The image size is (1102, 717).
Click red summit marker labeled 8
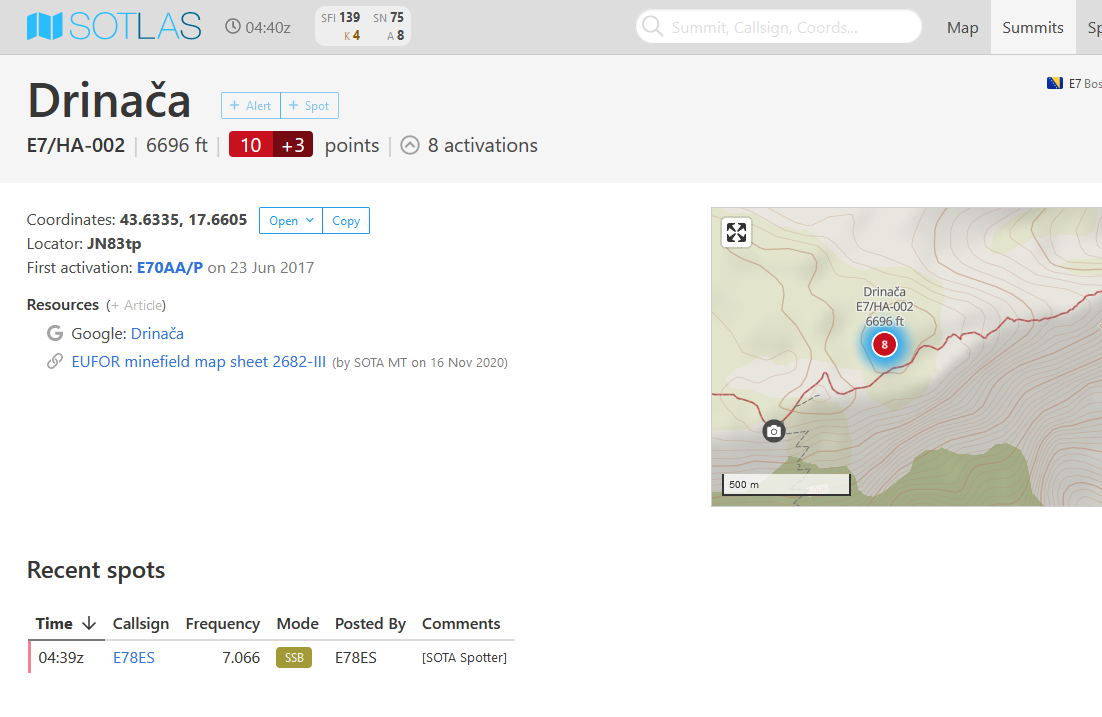884,344
